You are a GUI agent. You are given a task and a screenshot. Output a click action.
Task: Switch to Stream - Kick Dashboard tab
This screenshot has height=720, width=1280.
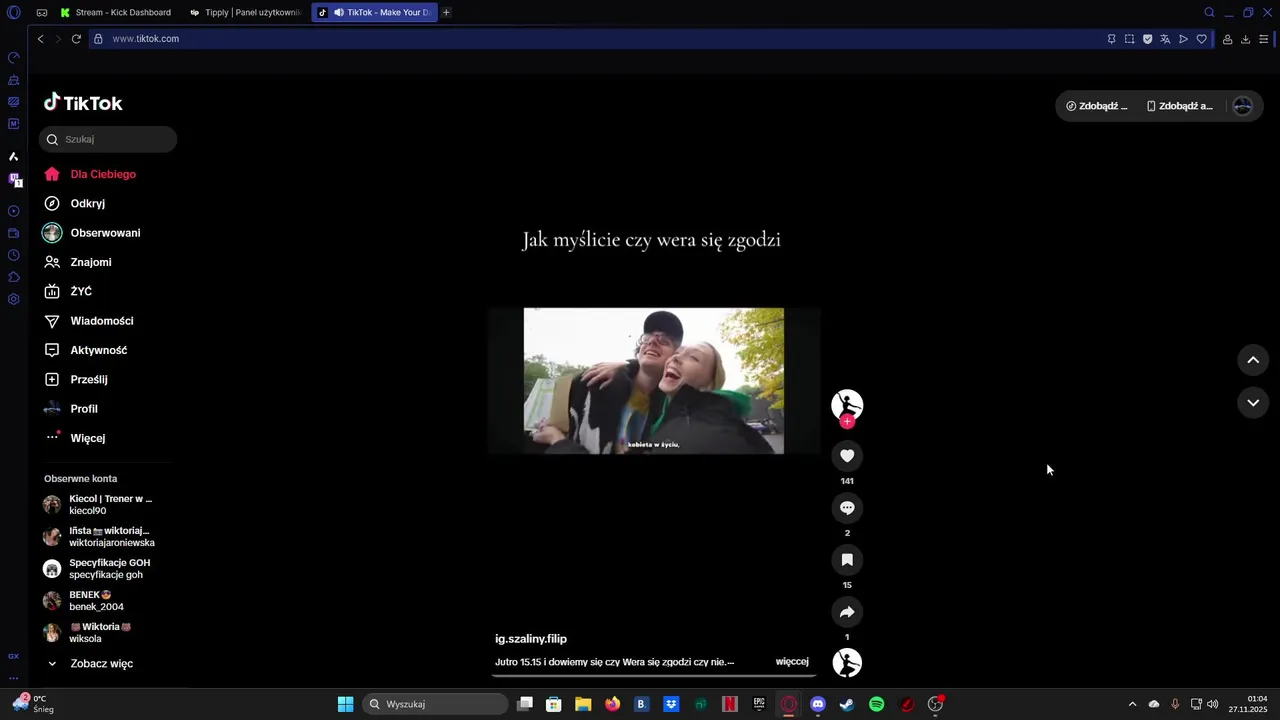click(x=115, y=13)
